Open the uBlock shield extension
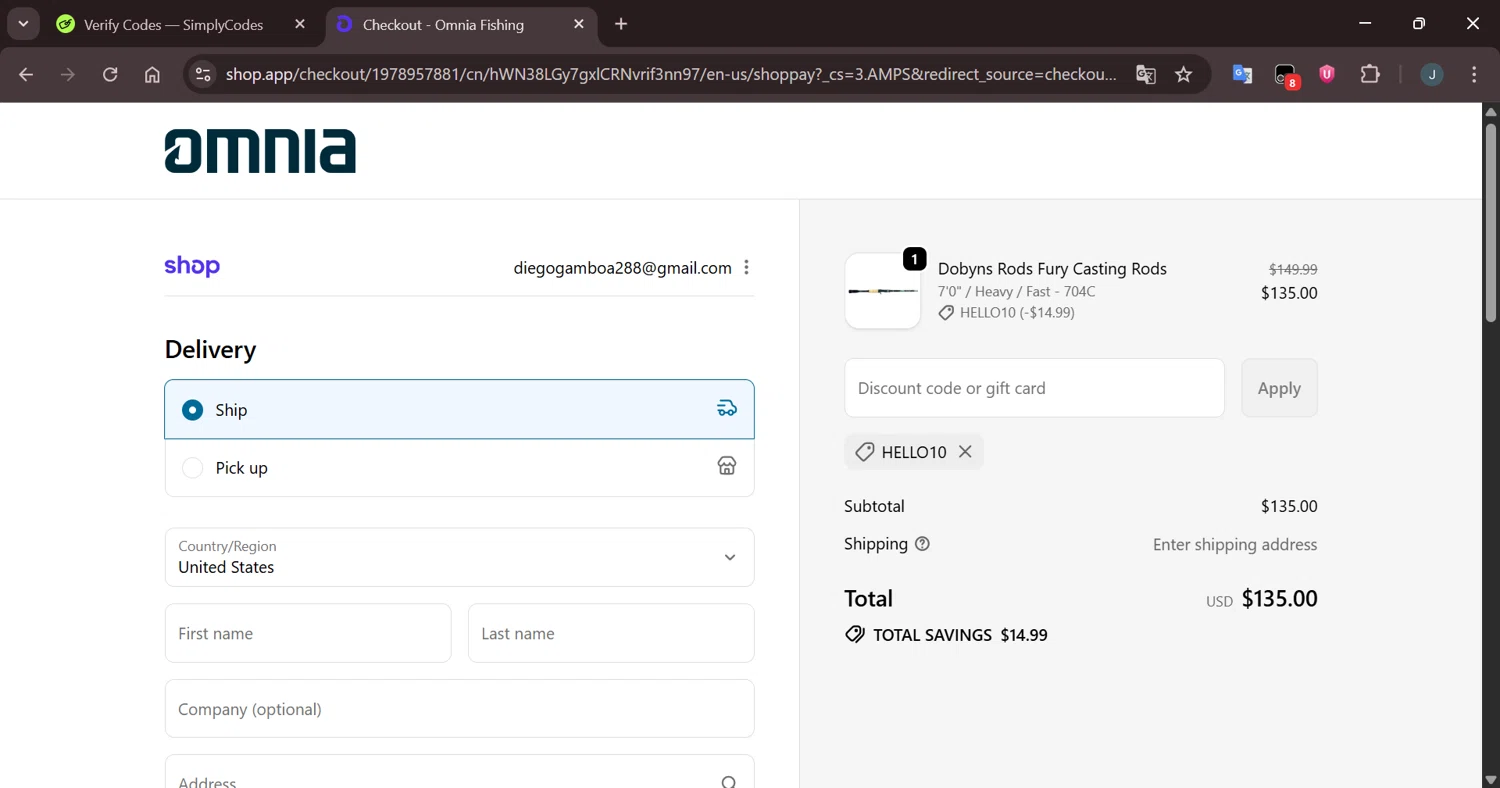 click(1327, 74)
